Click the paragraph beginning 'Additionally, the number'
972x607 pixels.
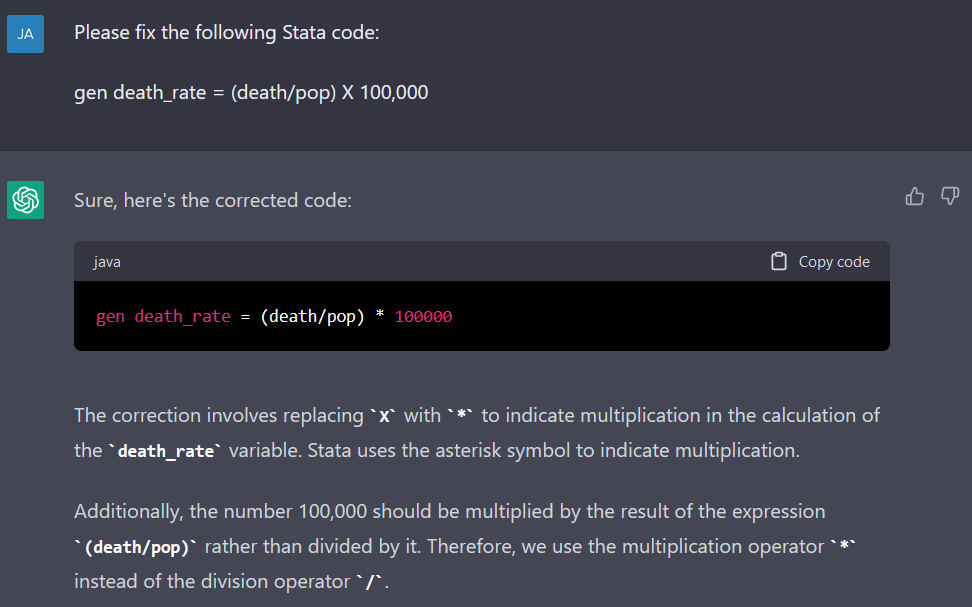tap(465, 546)
